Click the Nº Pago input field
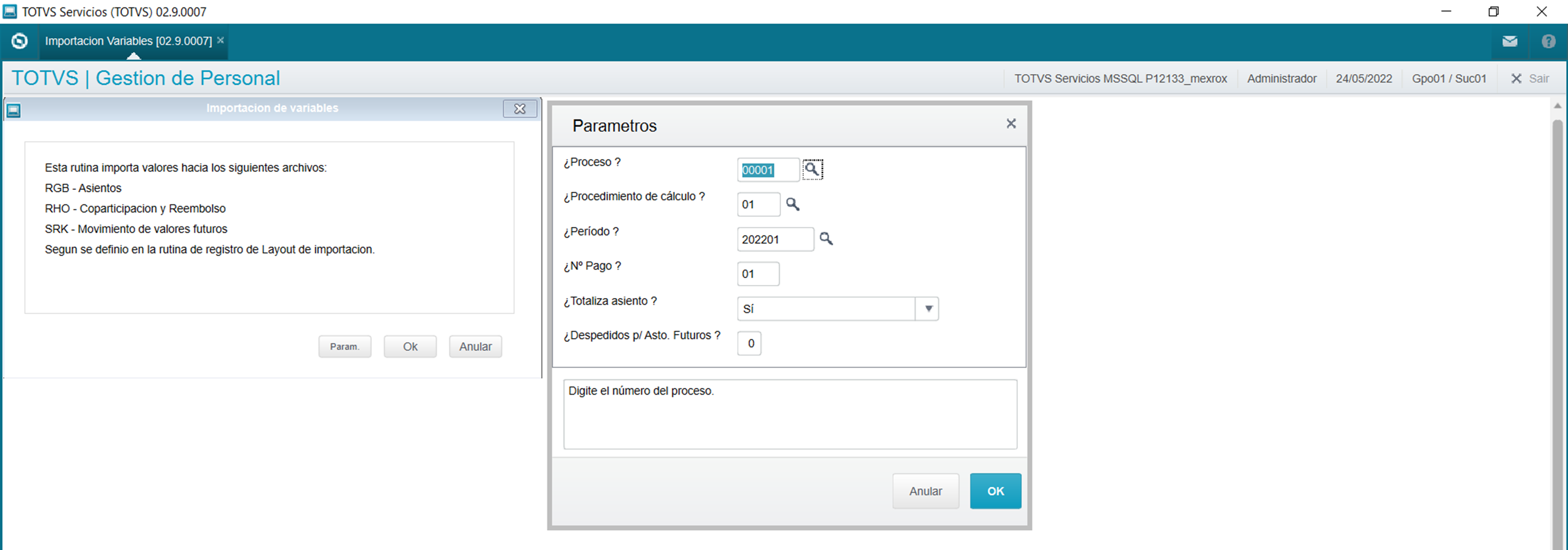 [x=758, y=274]
